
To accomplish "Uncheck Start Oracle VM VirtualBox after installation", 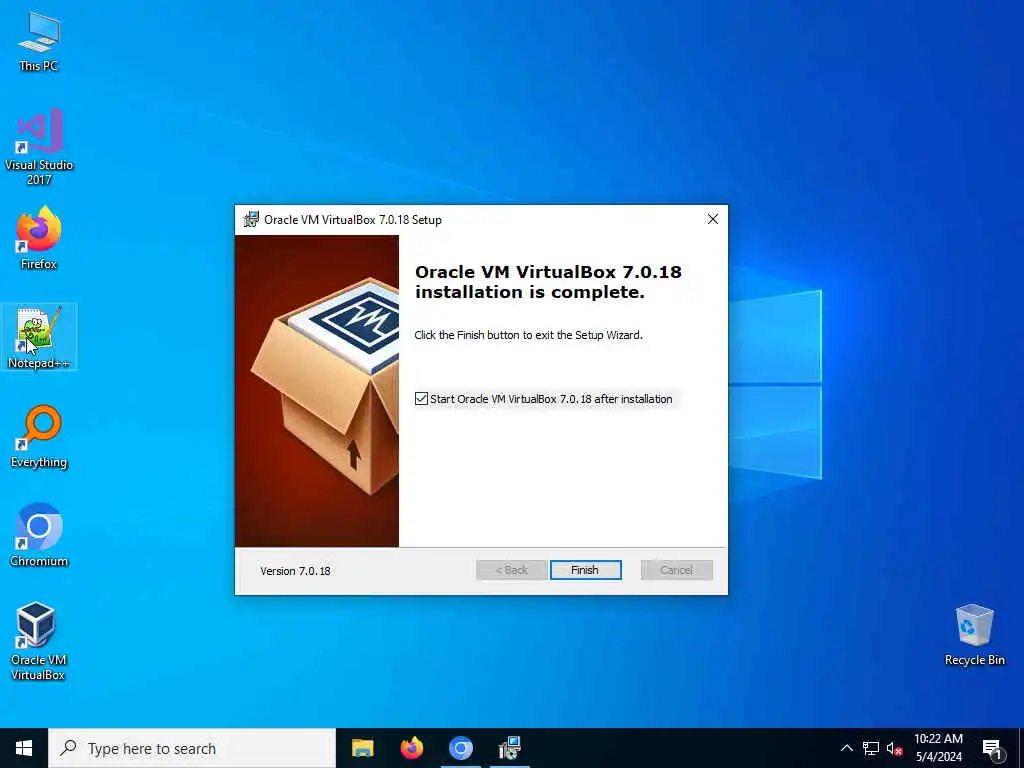I will [421, 398].
